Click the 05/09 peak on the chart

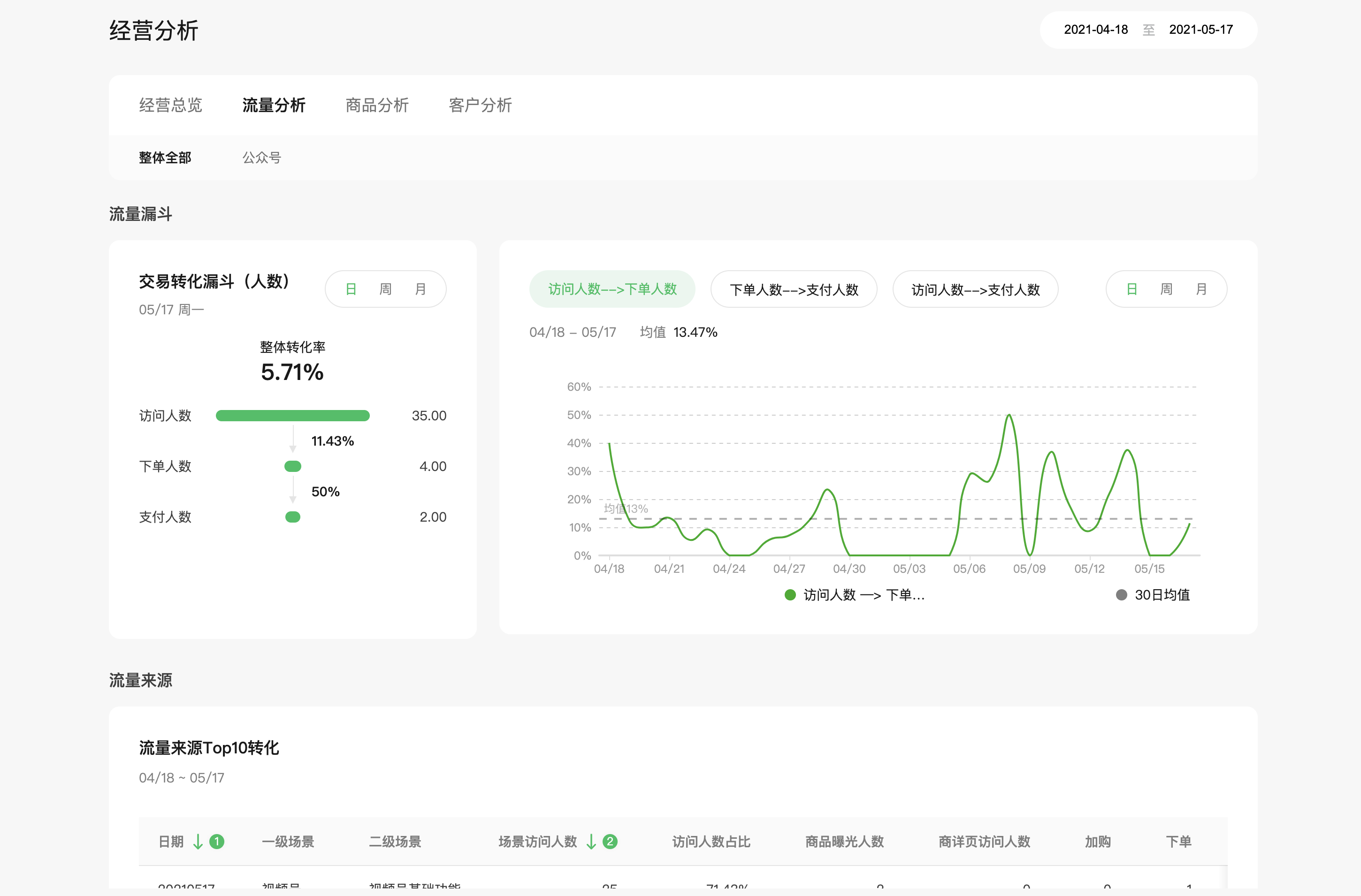click(x=1009, y=416)
